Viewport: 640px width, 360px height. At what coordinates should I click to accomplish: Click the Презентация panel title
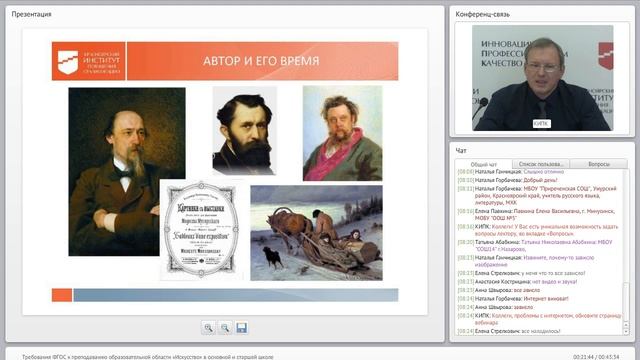tap(31, 14)
